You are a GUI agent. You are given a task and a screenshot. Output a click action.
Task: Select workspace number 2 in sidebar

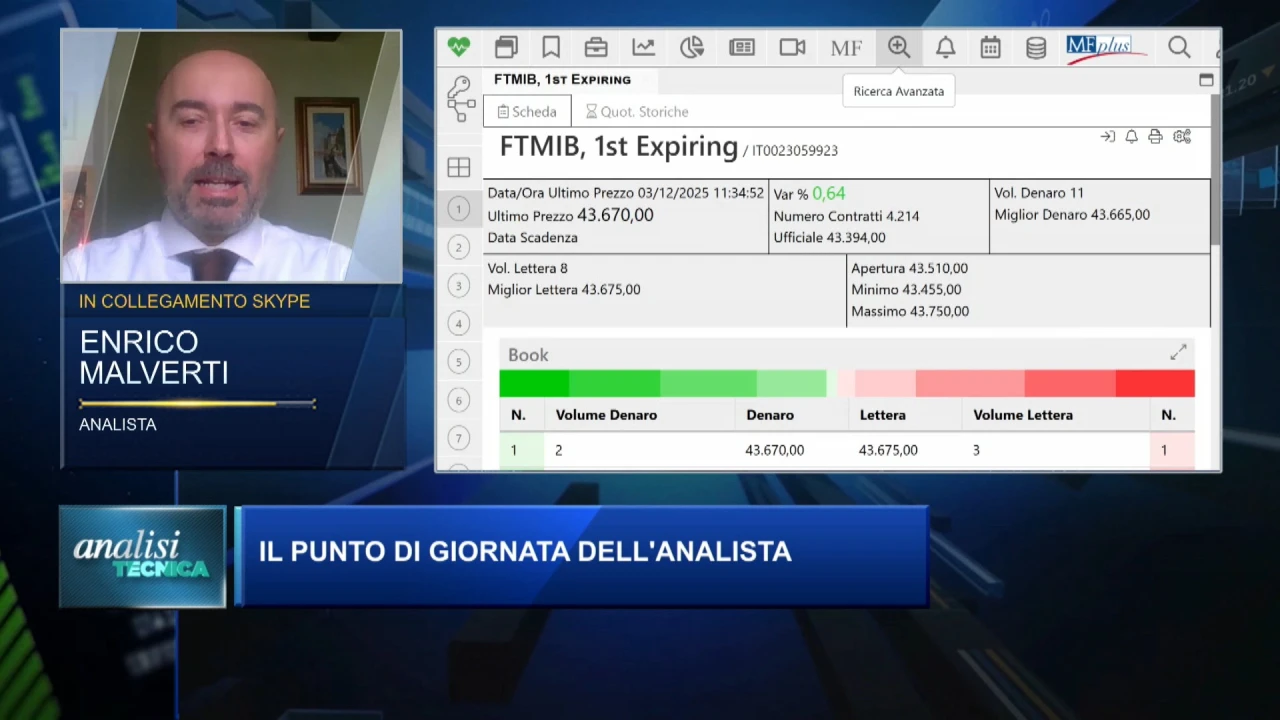[458, 247]
